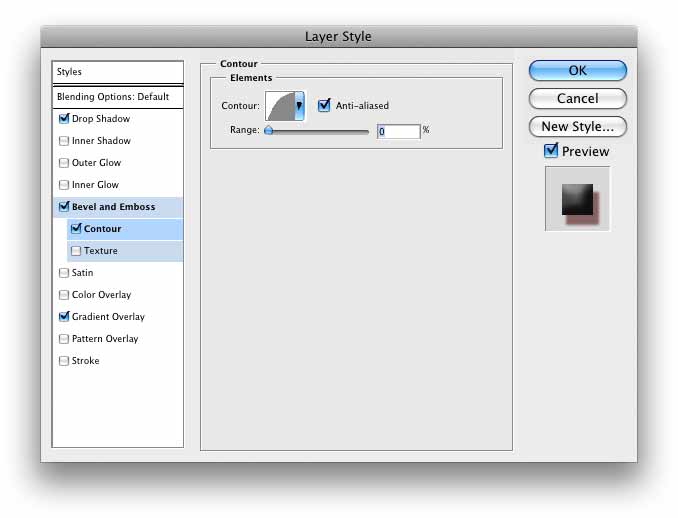Uncheck the Bevel and Emboss checkbox
Image resolution: width=678 pixels, height=518 pixels.
[x=64, y=206]
